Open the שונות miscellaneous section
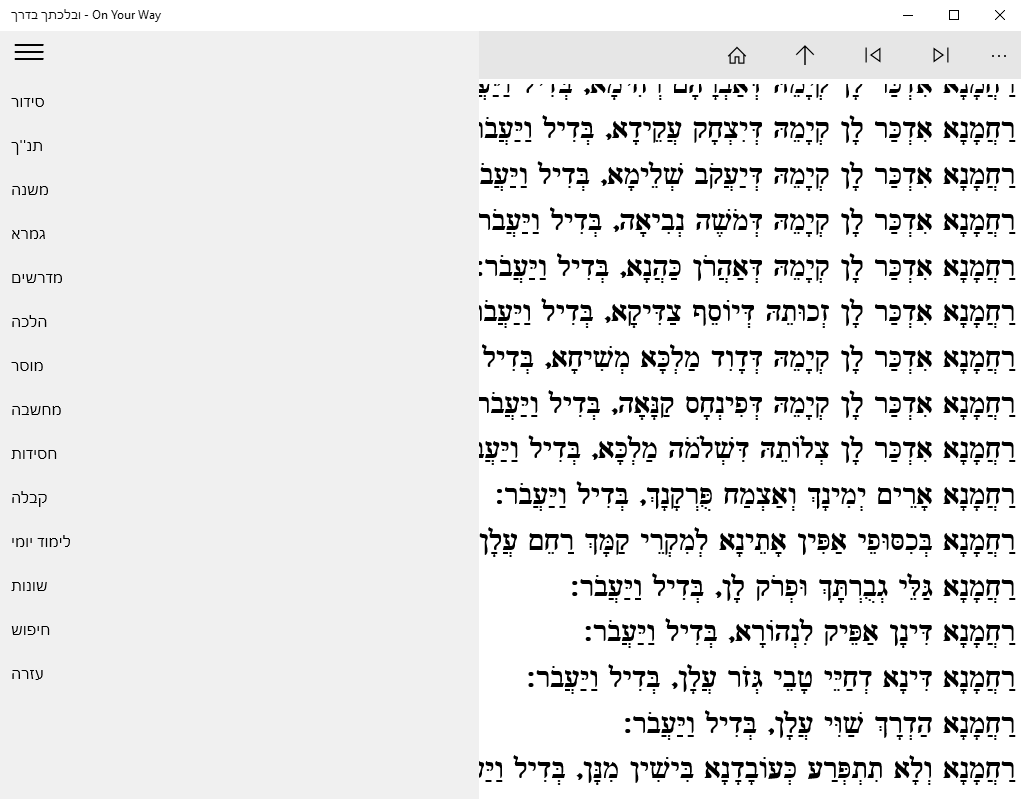This screenshot has height=799, width=1021. [29, 586]
